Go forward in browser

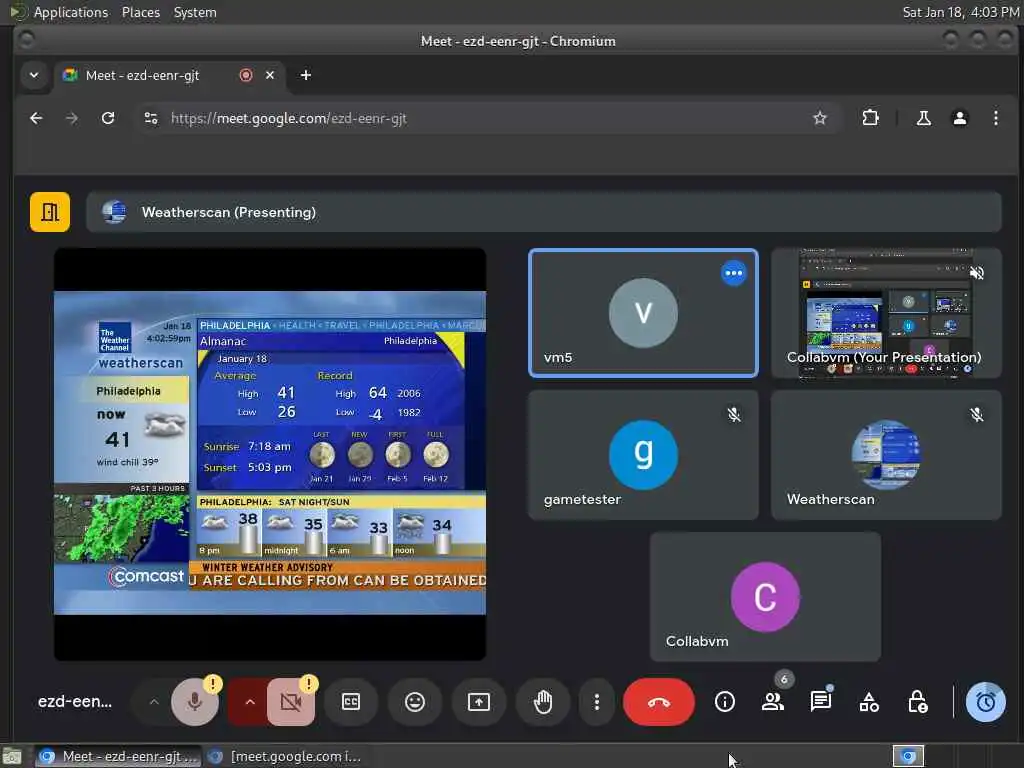point(72,118)
